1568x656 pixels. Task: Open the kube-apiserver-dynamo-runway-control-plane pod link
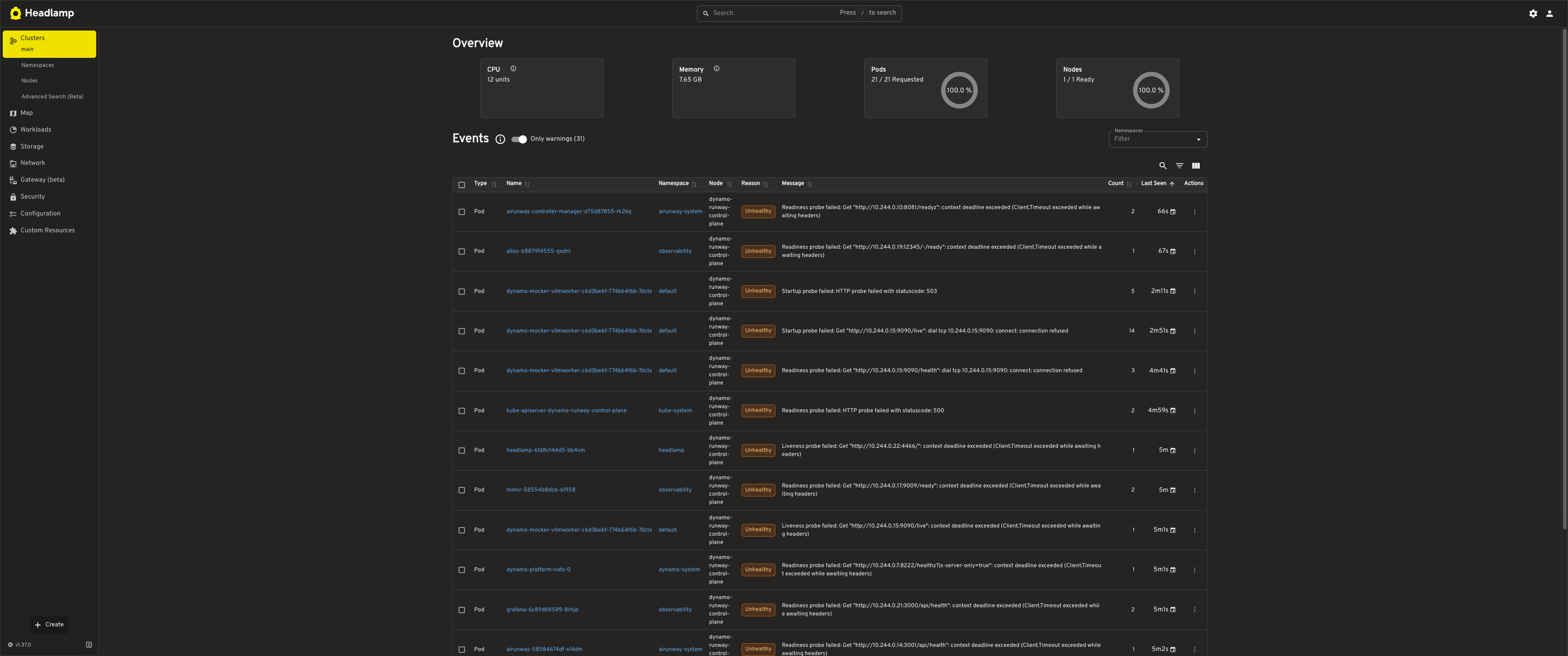(566, 411)
